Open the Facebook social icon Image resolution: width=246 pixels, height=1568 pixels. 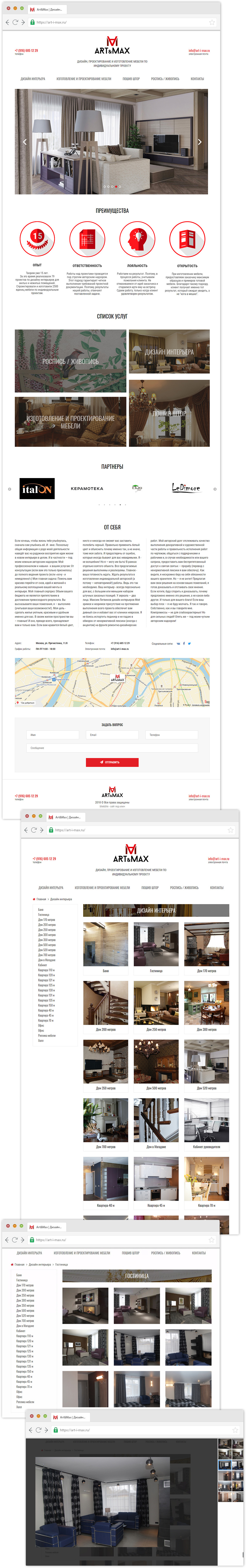click(184, 643)
